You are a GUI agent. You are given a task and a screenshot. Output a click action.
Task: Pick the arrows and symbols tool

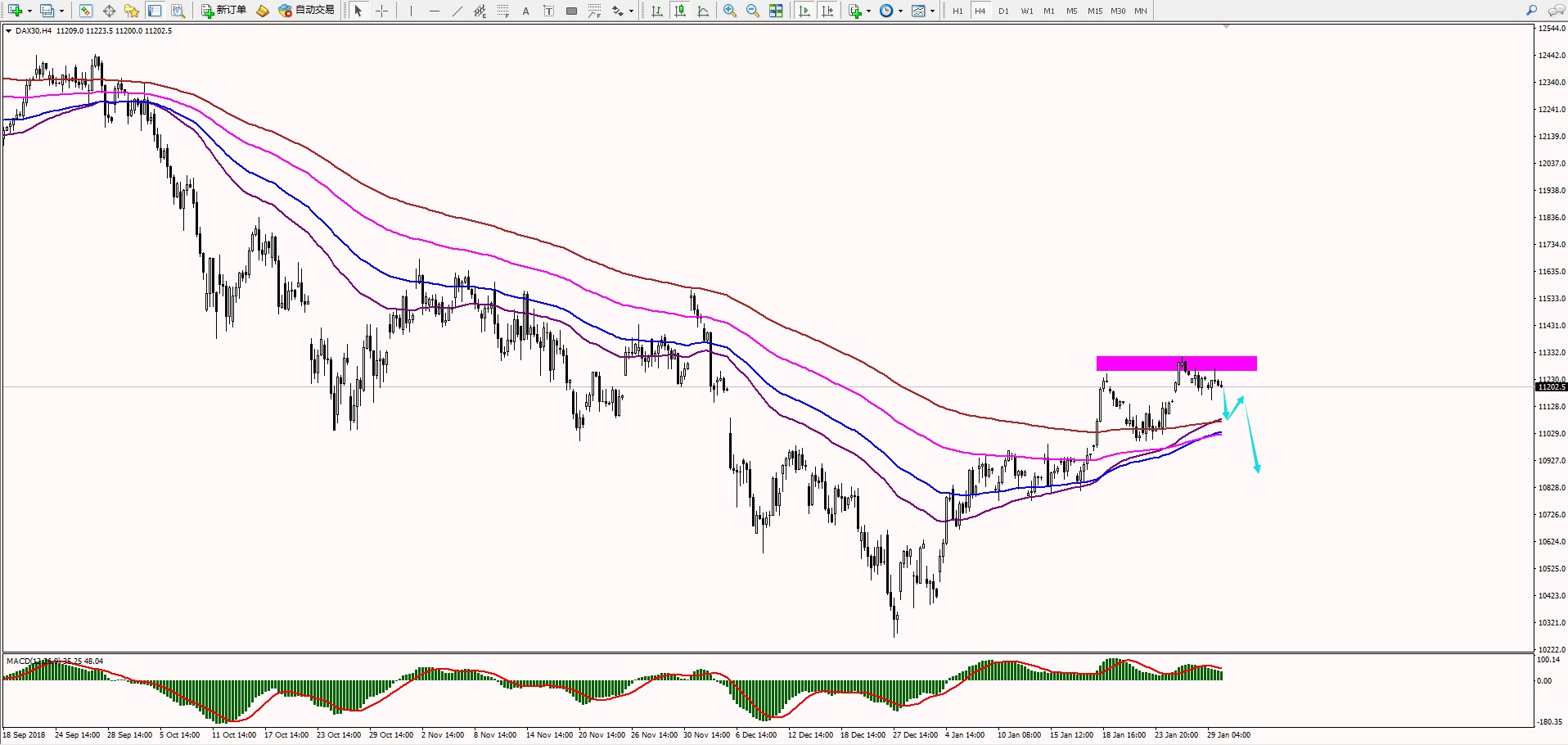coord(618,11)
